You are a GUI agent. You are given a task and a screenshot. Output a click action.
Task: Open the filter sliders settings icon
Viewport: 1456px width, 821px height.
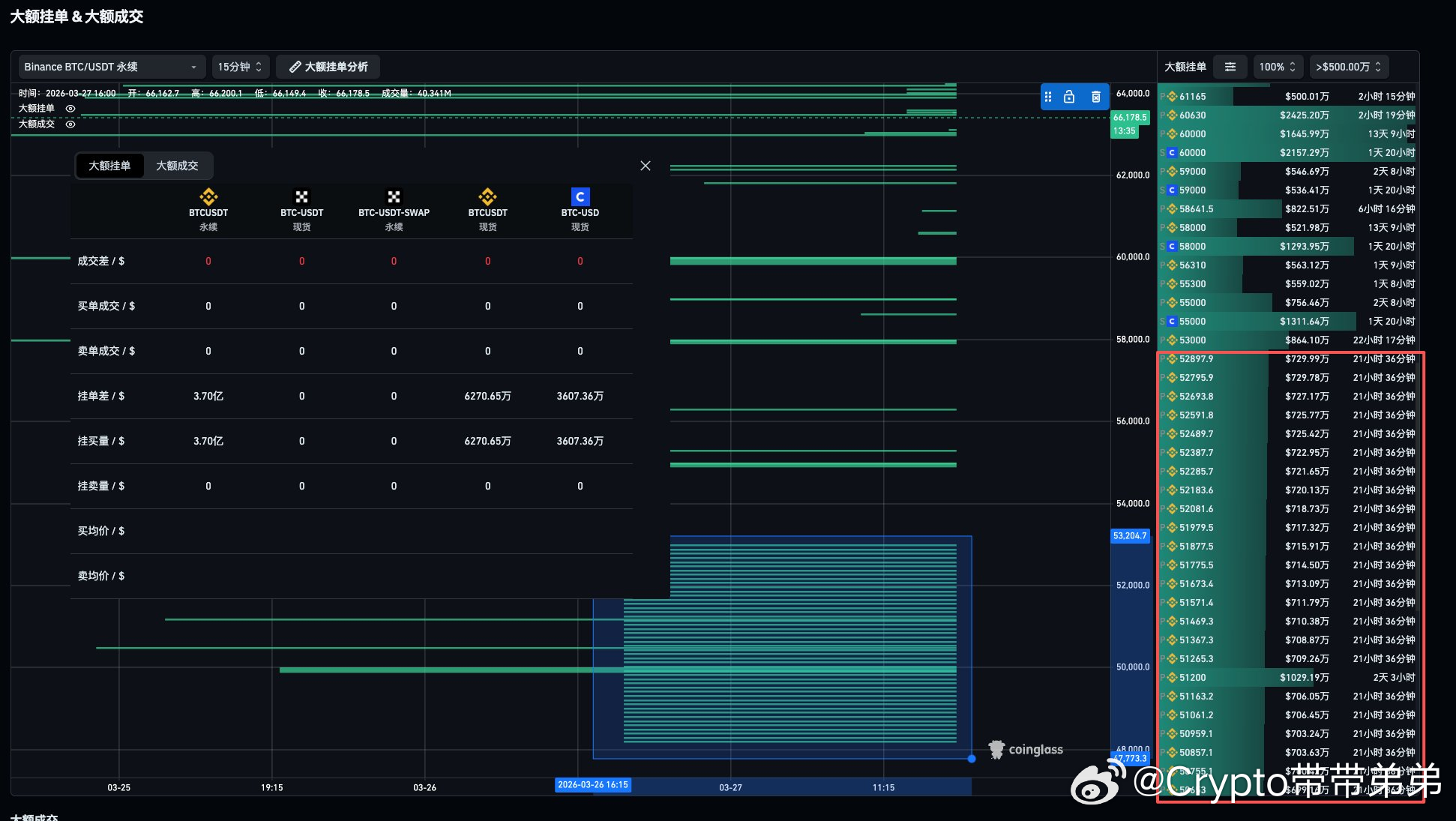point(1230,67)
